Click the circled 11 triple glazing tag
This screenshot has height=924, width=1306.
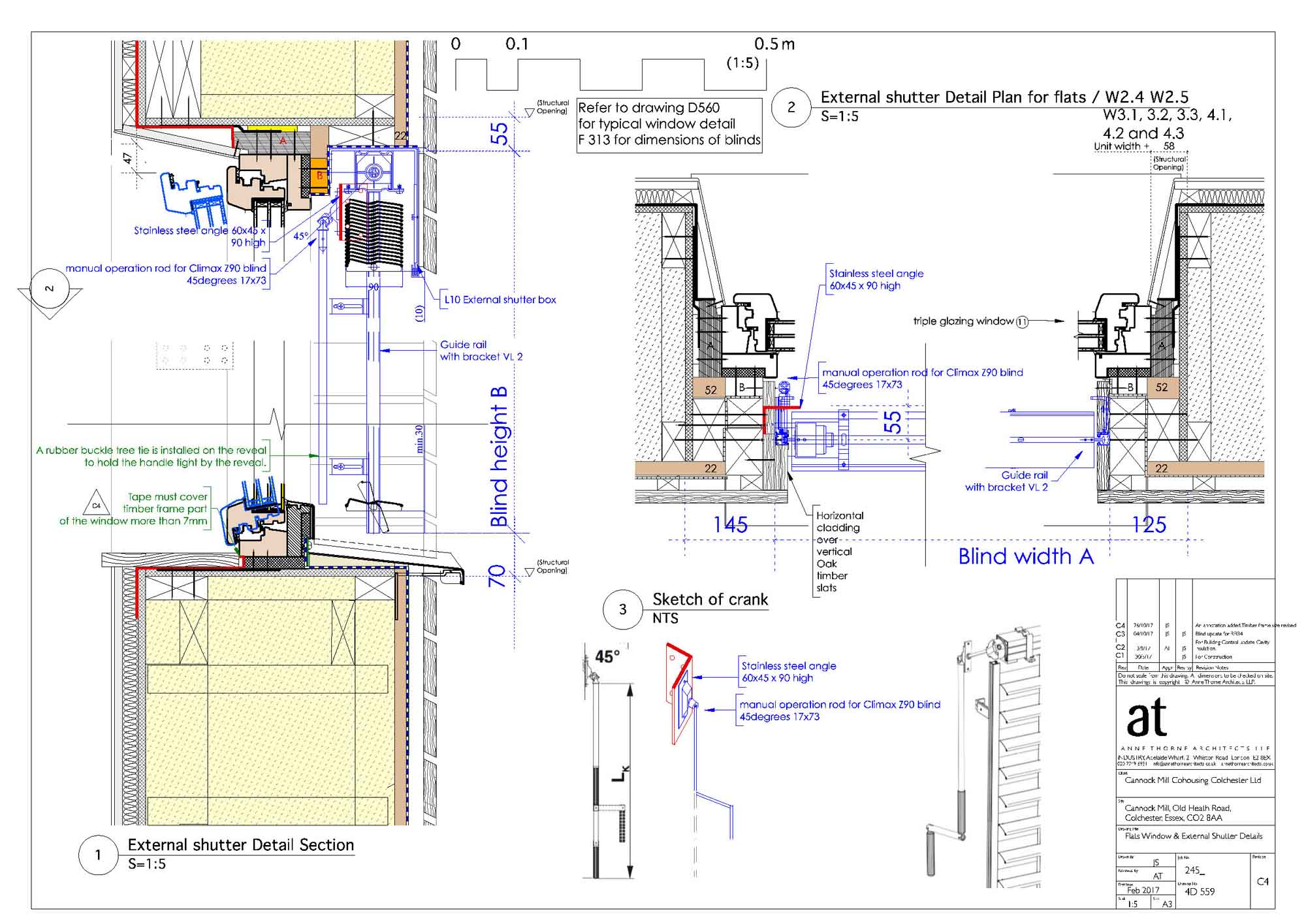pyautogui.click(x=1022, y=321)
